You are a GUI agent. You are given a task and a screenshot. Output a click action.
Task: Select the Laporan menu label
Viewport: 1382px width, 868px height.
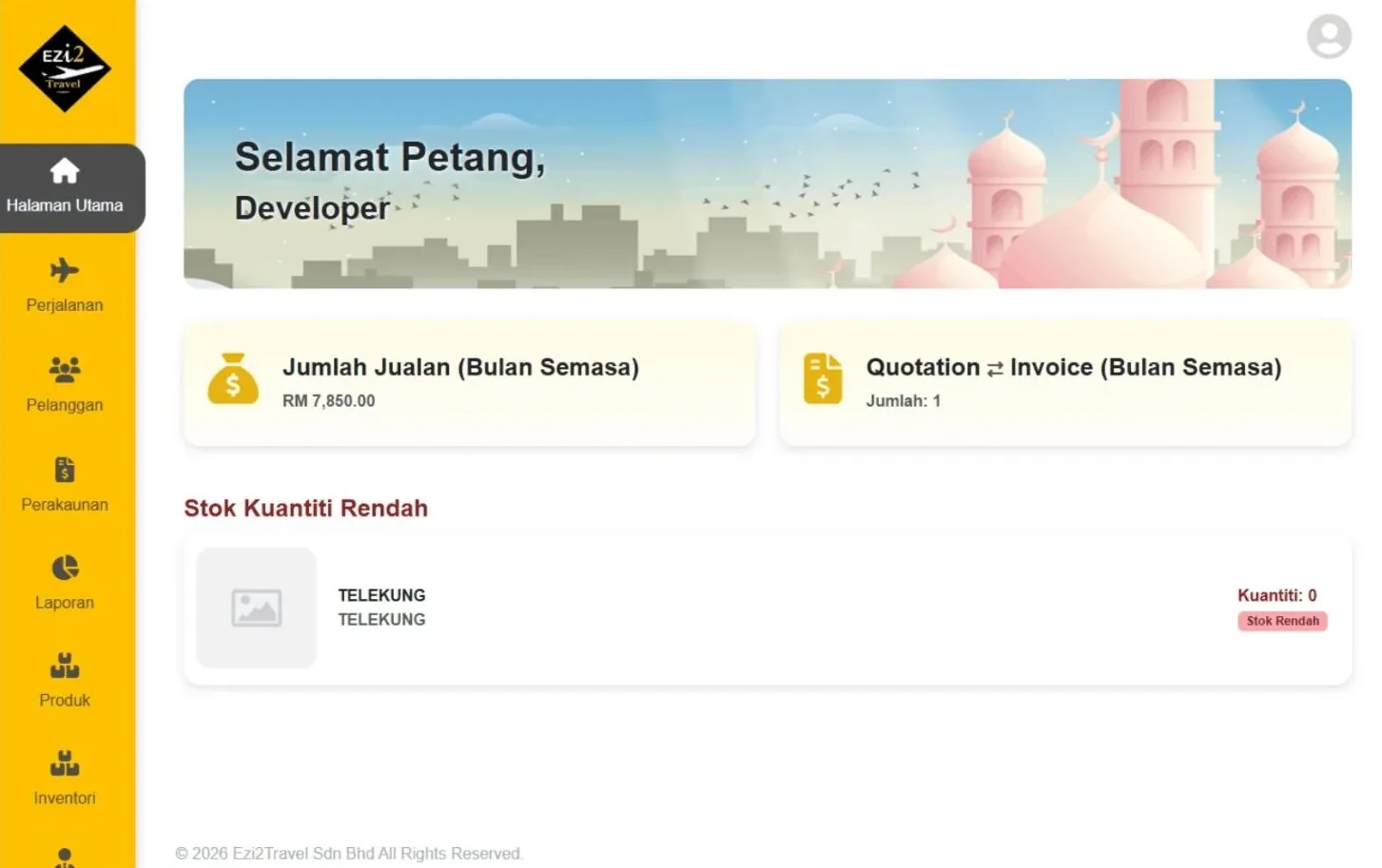pyautogui.click(x=65, y=603)
